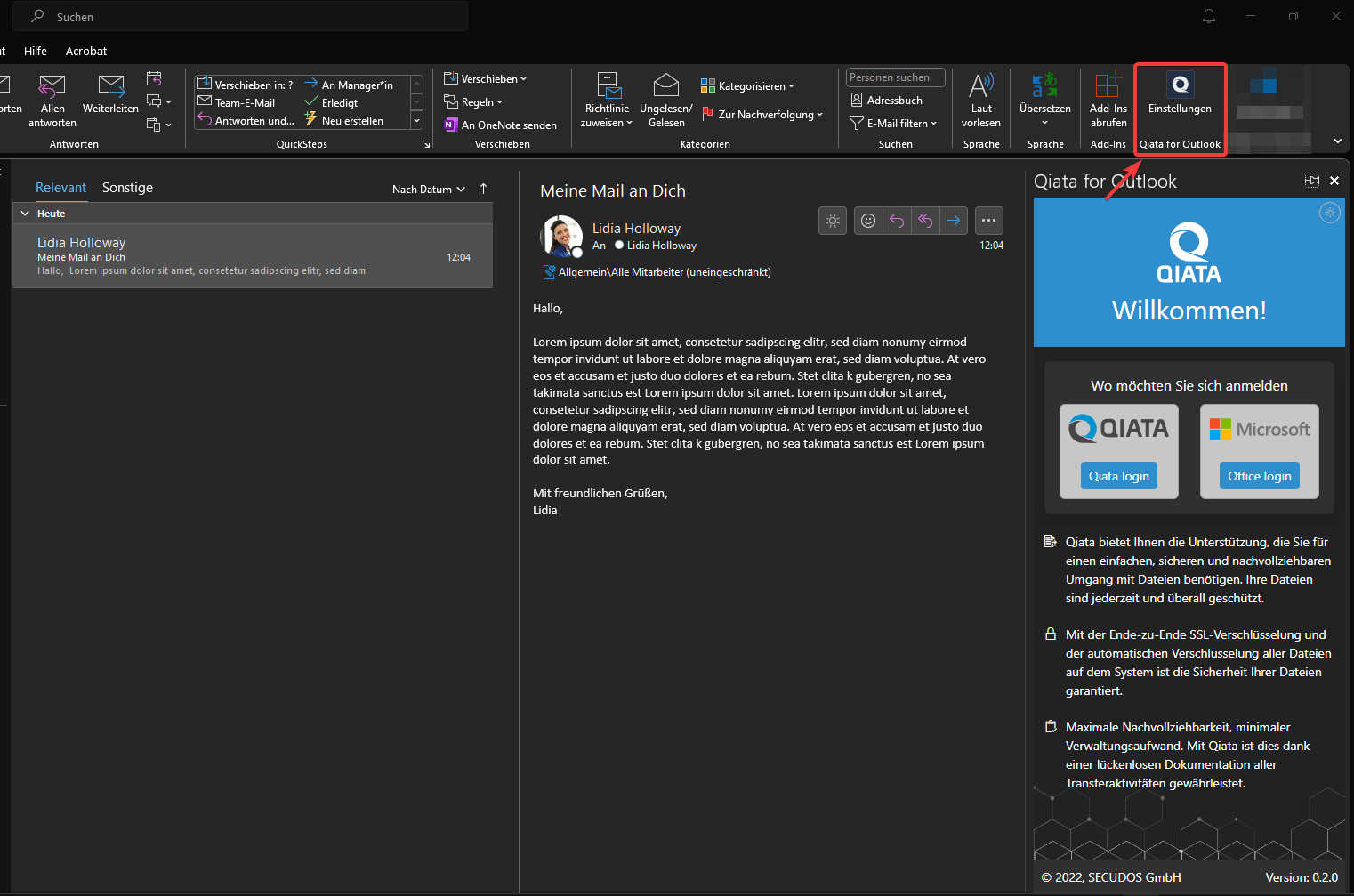
Task: Reverse sort order with the arrow
Action: pos(483,189)
